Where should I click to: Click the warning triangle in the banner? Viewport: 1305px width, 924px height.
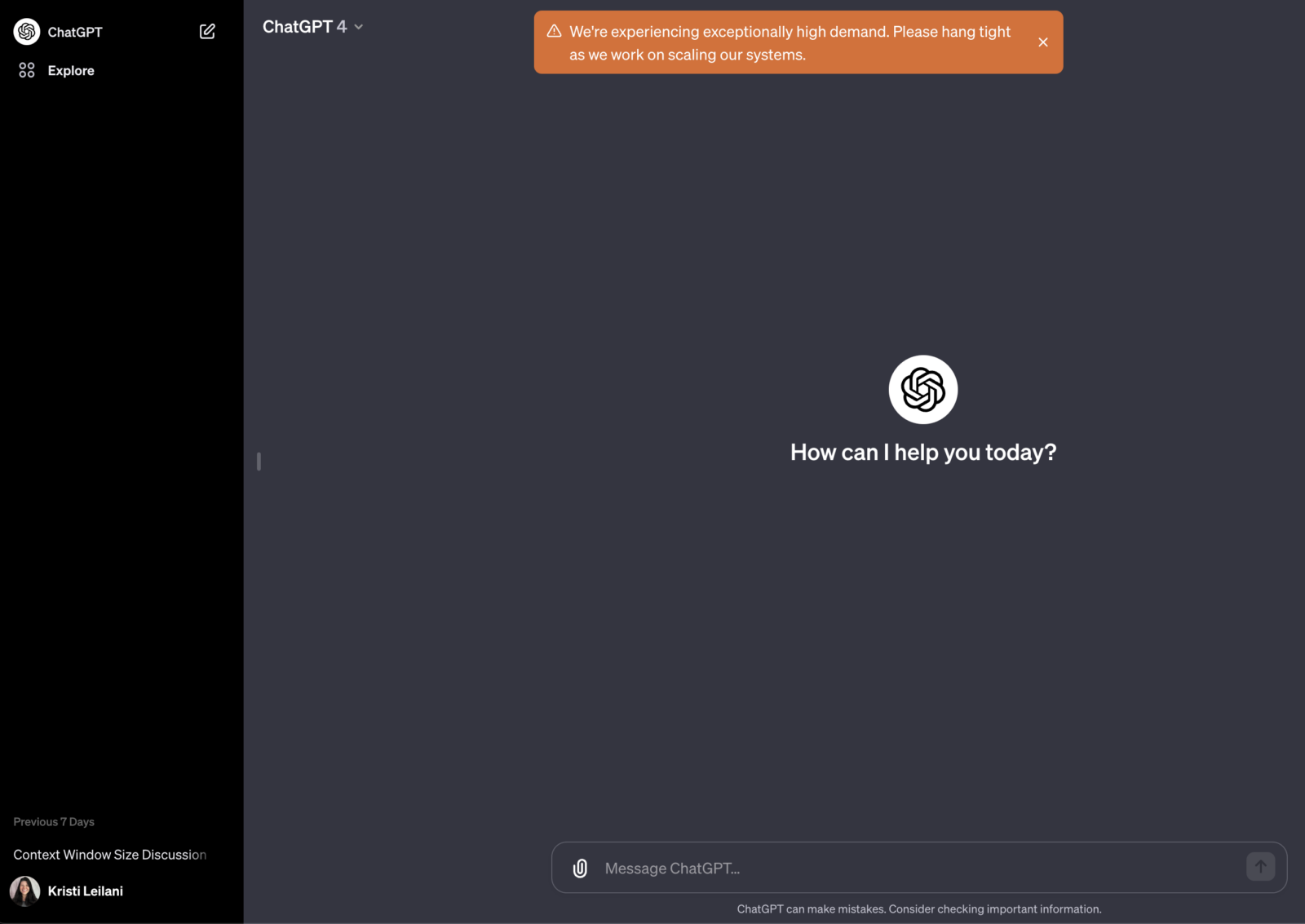555,30
